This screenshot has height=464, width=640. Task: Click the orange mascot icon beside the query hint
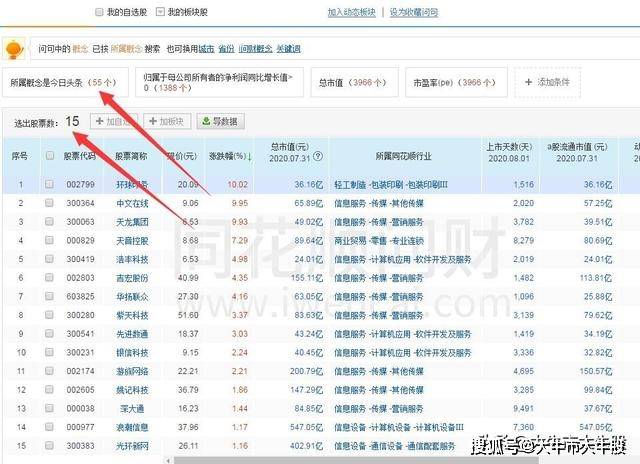click(x=14, y=49)
